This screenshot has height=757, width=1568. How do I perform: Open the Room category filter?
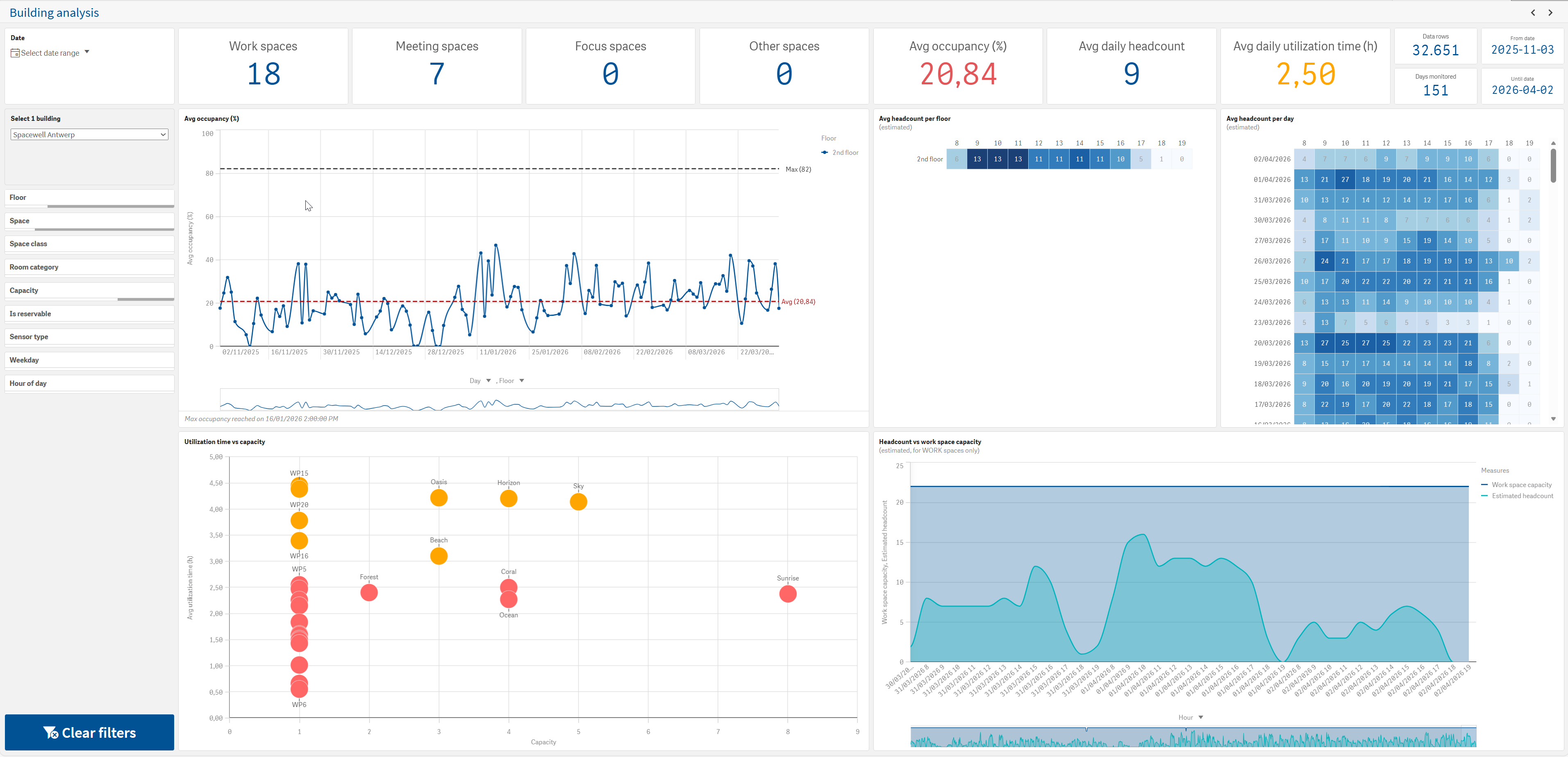pyautogui.click(x=89, y=267)
